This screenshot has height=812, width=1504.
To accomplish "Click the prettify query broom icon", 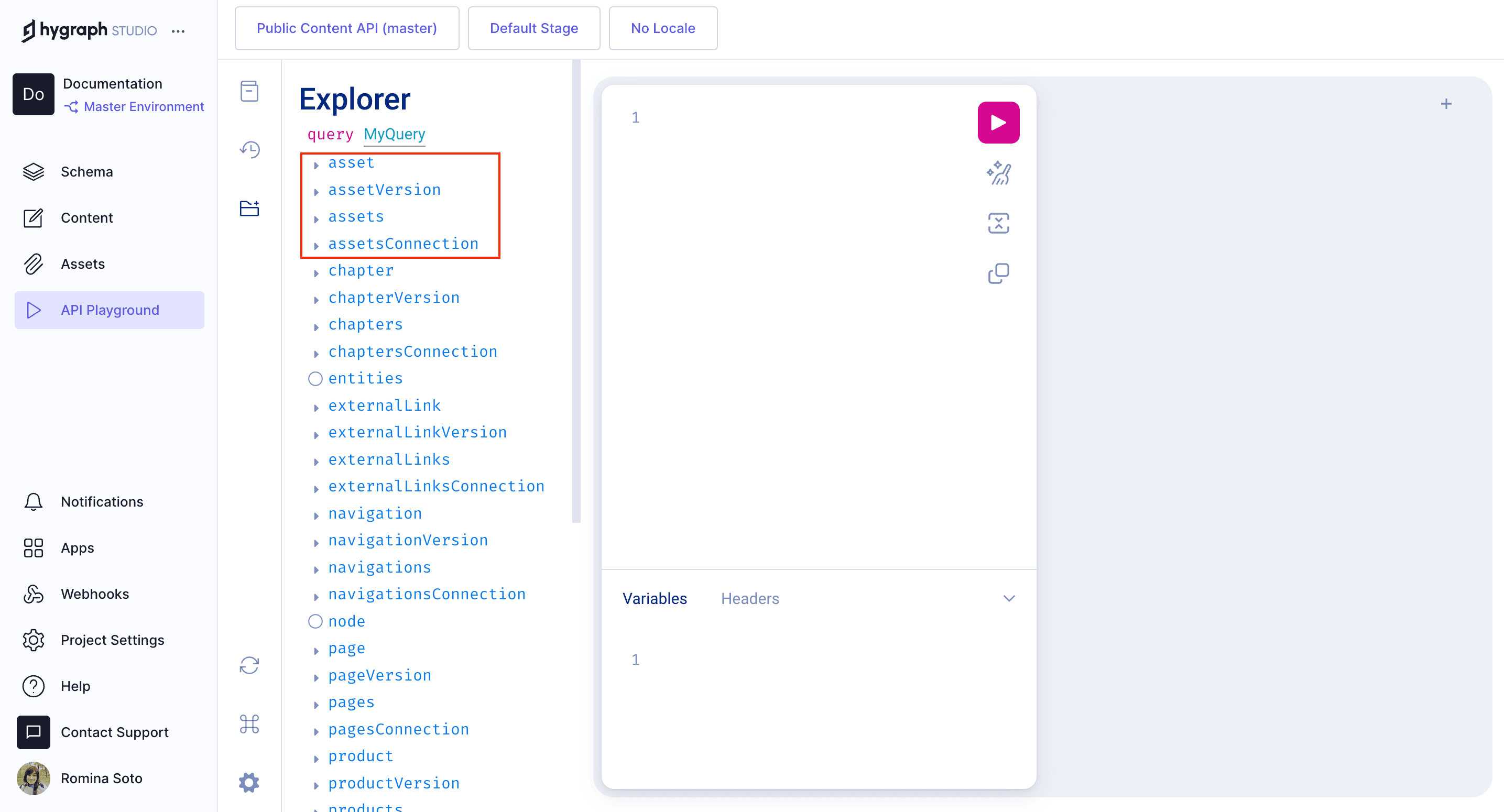I will (x=998, y=173).
